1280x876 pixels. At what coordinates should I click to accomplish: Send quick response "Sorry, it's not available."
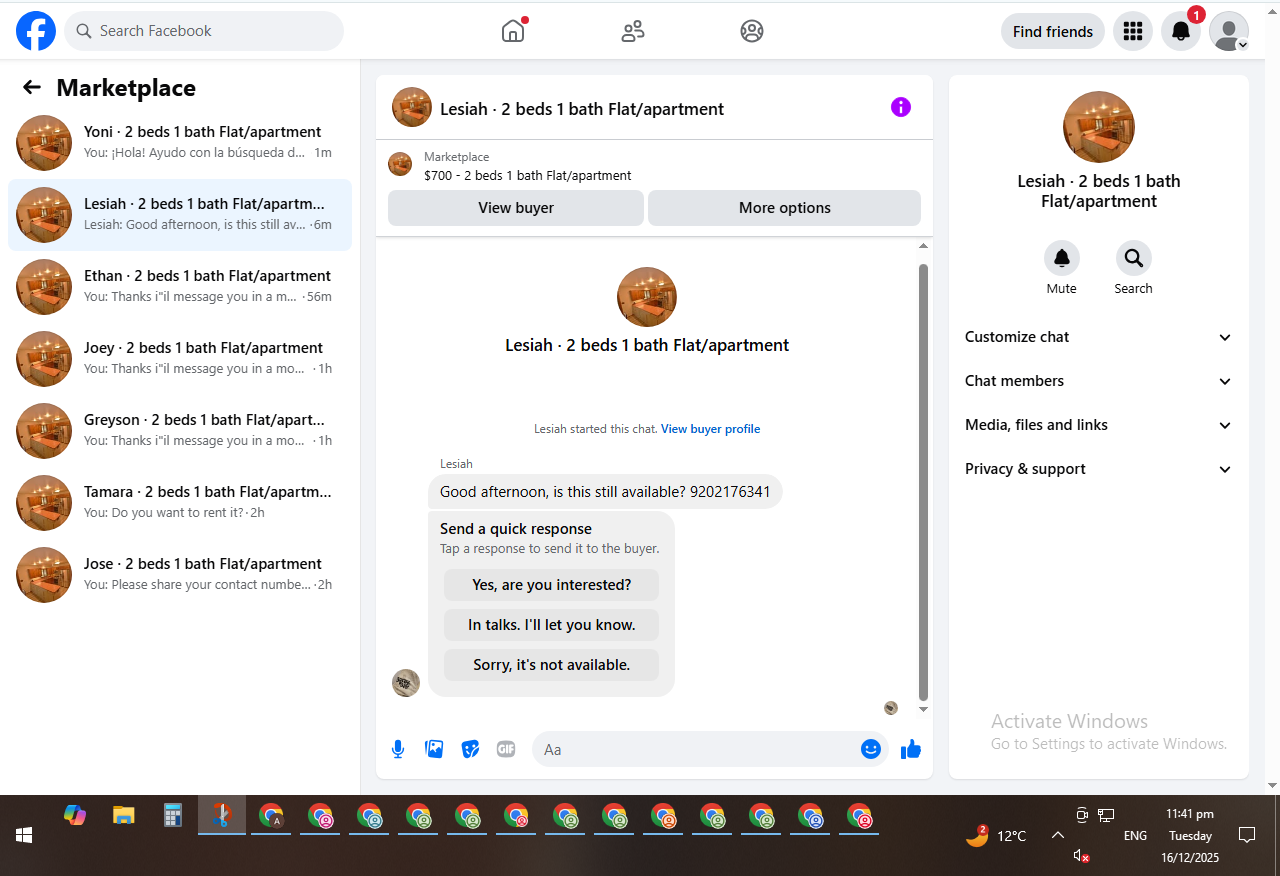(552, 665)
